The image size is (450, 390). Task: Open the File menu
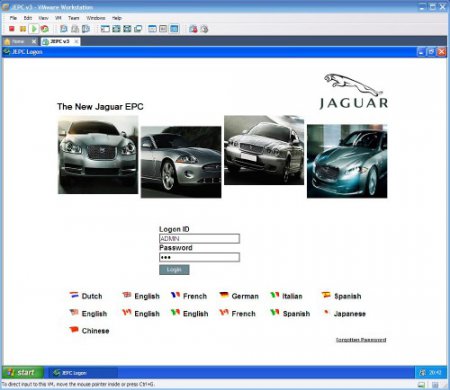click(13, 18)
